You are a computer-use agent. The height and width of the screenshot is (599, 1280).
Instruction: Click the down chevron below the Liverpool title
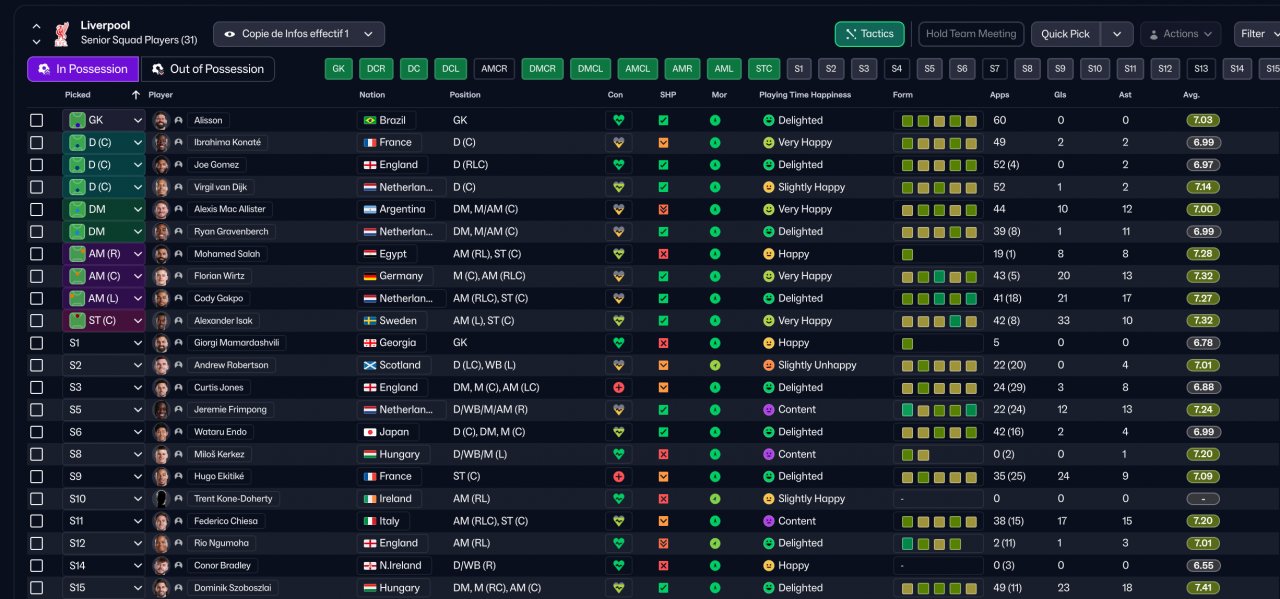[x=37, y=42]
